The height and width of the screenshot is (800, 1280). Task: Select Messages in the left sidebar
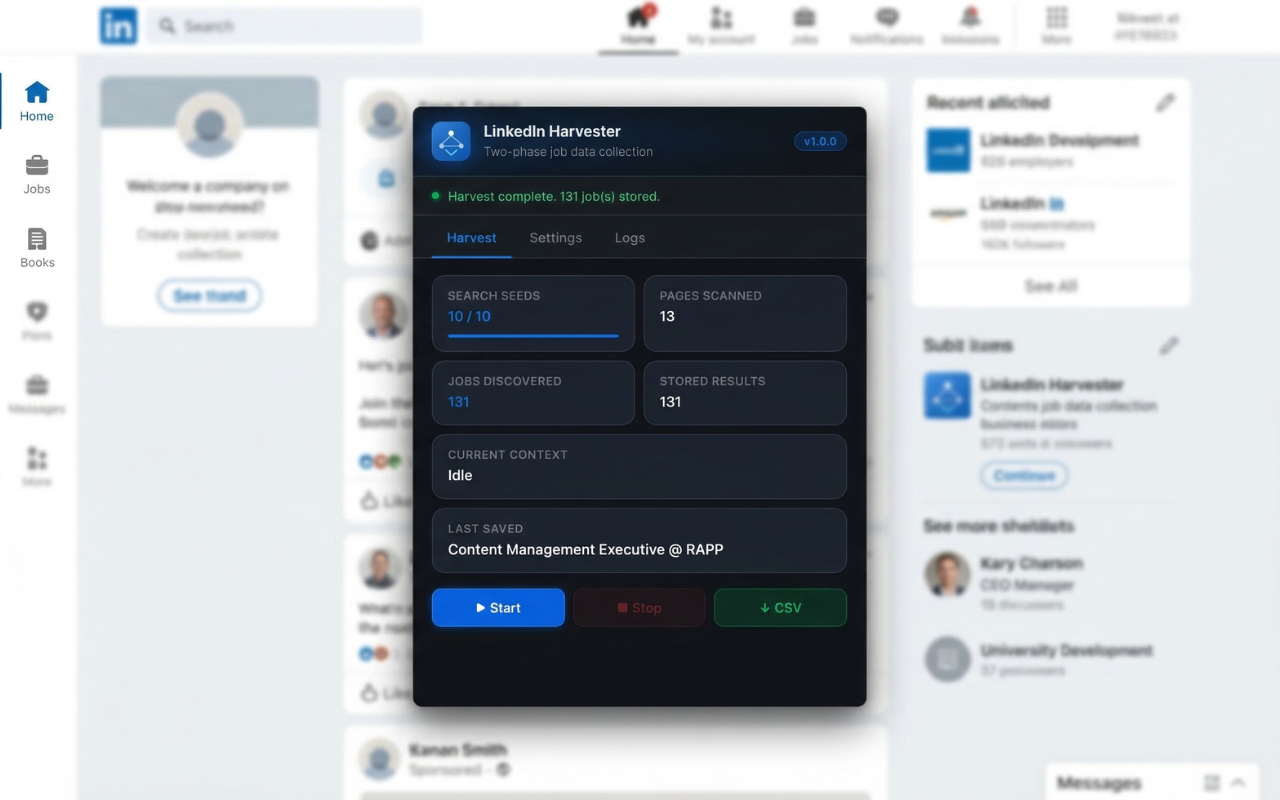tap(37, 394)
